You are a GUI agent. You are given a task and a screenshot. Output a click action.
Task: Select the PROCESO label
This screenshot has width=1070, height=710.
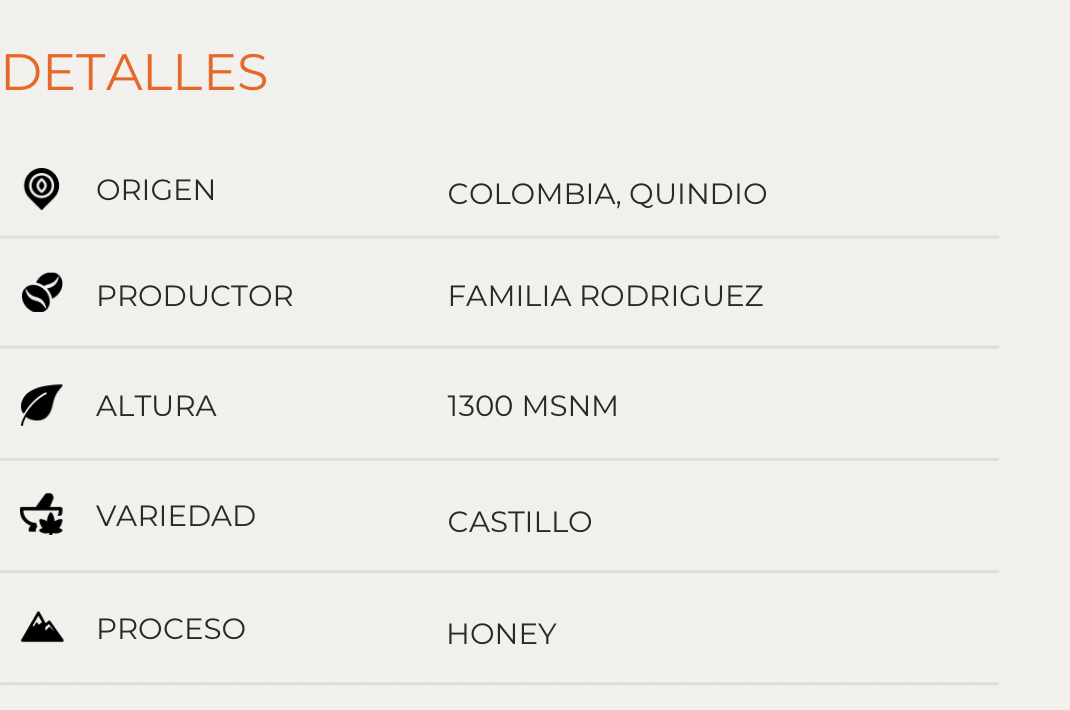pyautogui.click(x=171, y=629)
